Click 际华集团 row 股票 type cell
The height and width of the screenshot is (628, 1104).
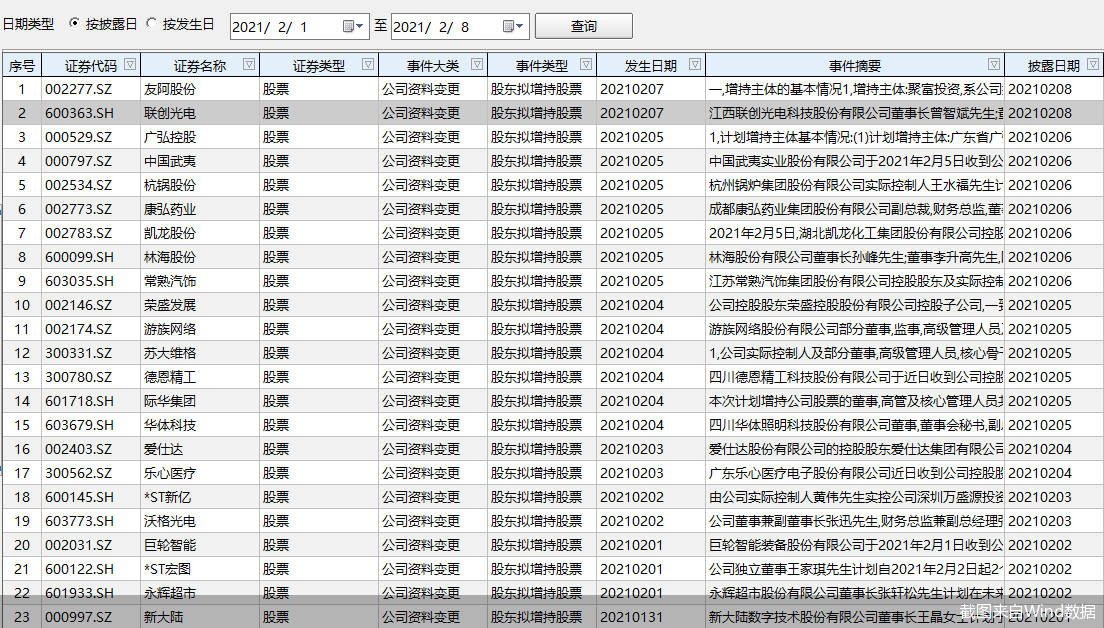319,401
